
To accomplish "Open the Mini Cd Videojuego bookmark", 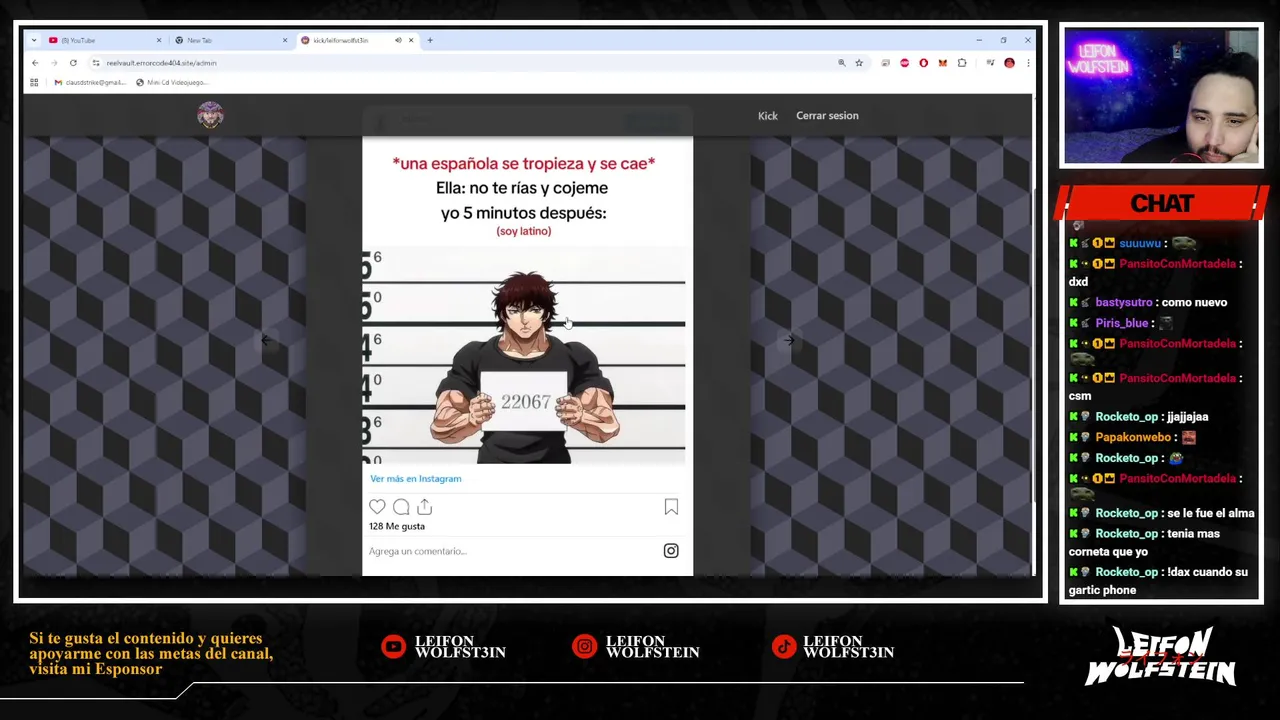I will click(x=171, y=82).
